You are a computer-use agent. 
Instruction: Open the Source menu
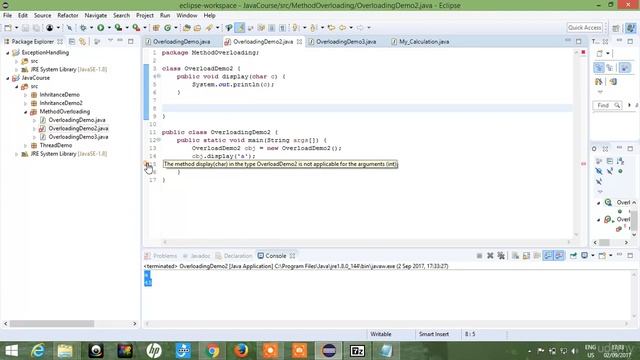tap(42, 16)
